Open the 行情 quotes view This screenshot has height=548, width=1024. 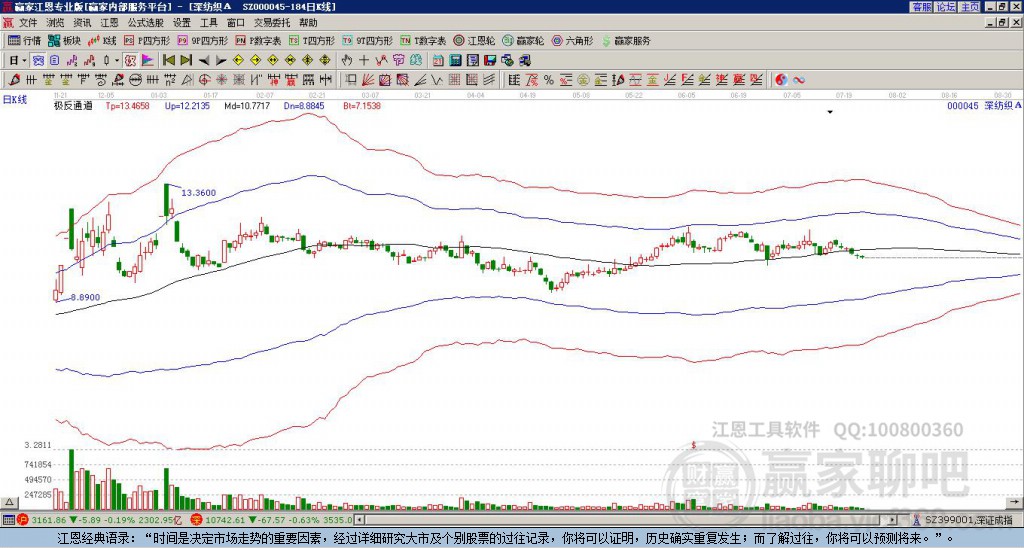(x=24, y=40)
